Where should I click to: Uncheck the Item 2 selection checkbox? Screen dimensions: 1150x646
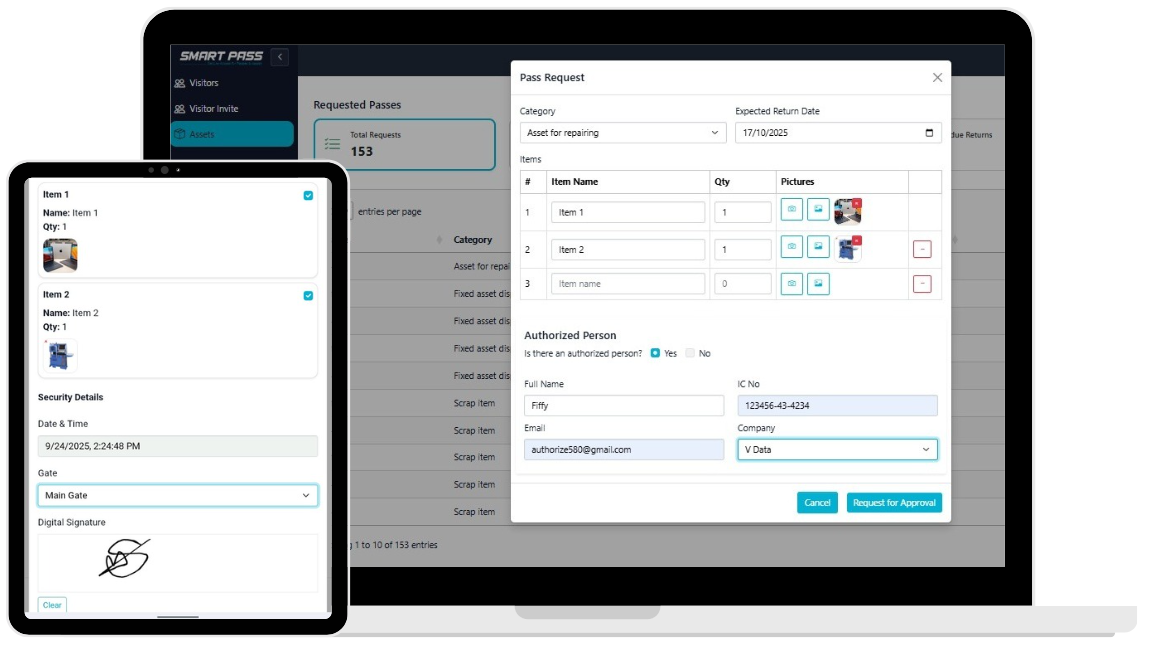coord(307,296)
